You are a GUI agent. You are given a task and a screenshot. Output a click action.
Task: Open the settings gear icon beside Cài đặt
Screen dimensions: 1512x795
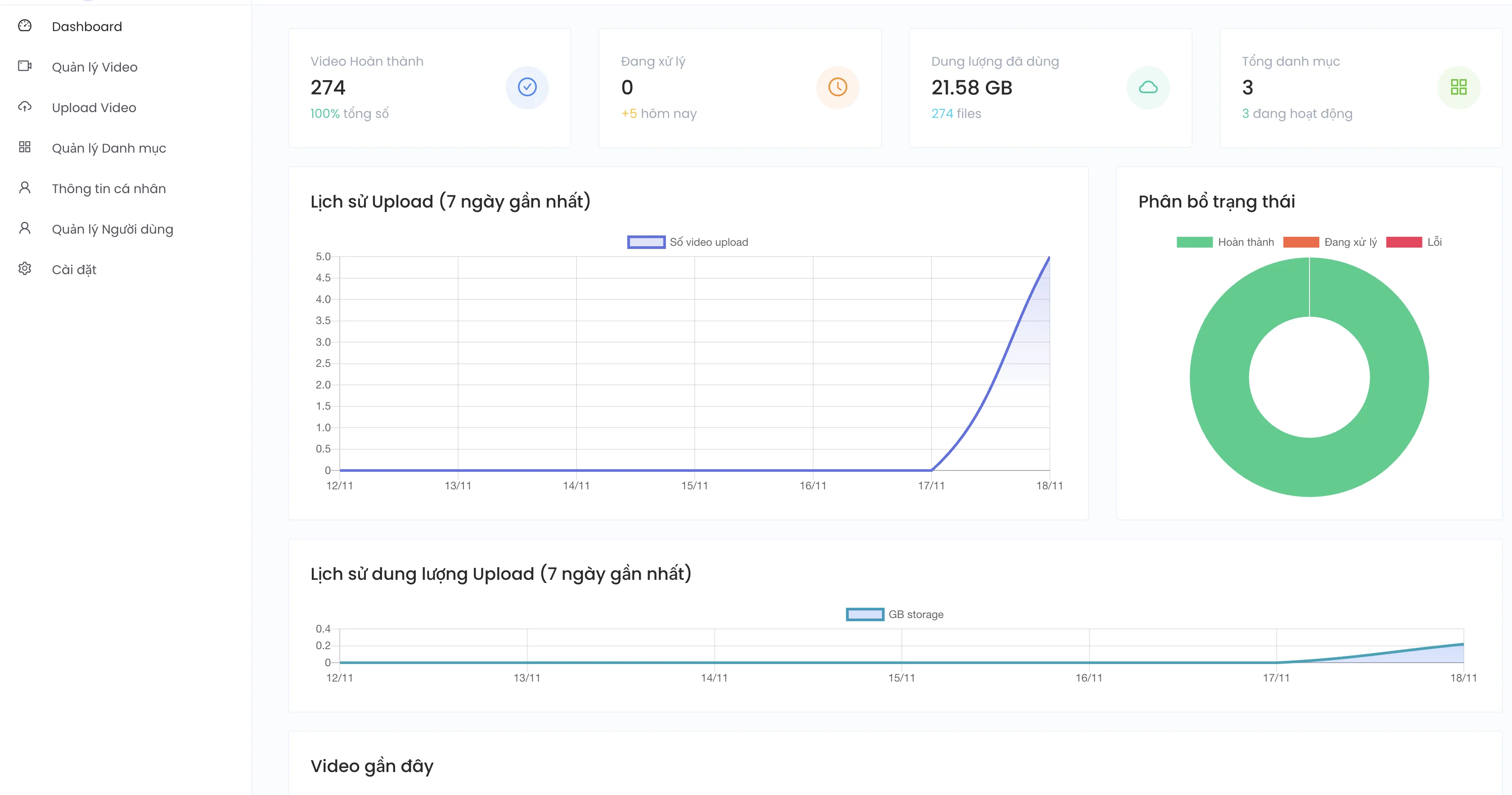[x=25, y=269]
